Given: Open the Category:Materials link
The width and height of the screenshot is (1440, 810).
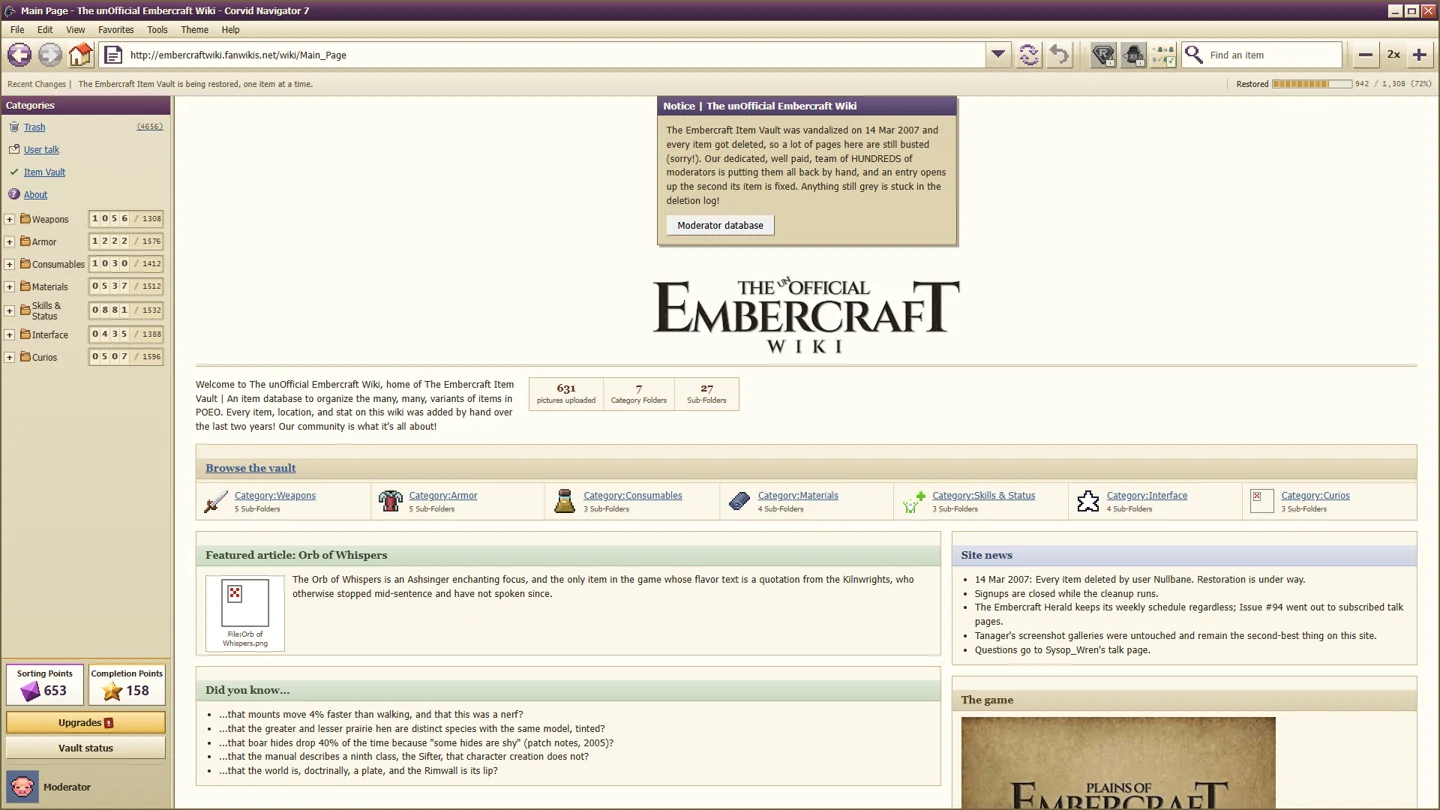Looking at the screenshot, I should [798, 495].
